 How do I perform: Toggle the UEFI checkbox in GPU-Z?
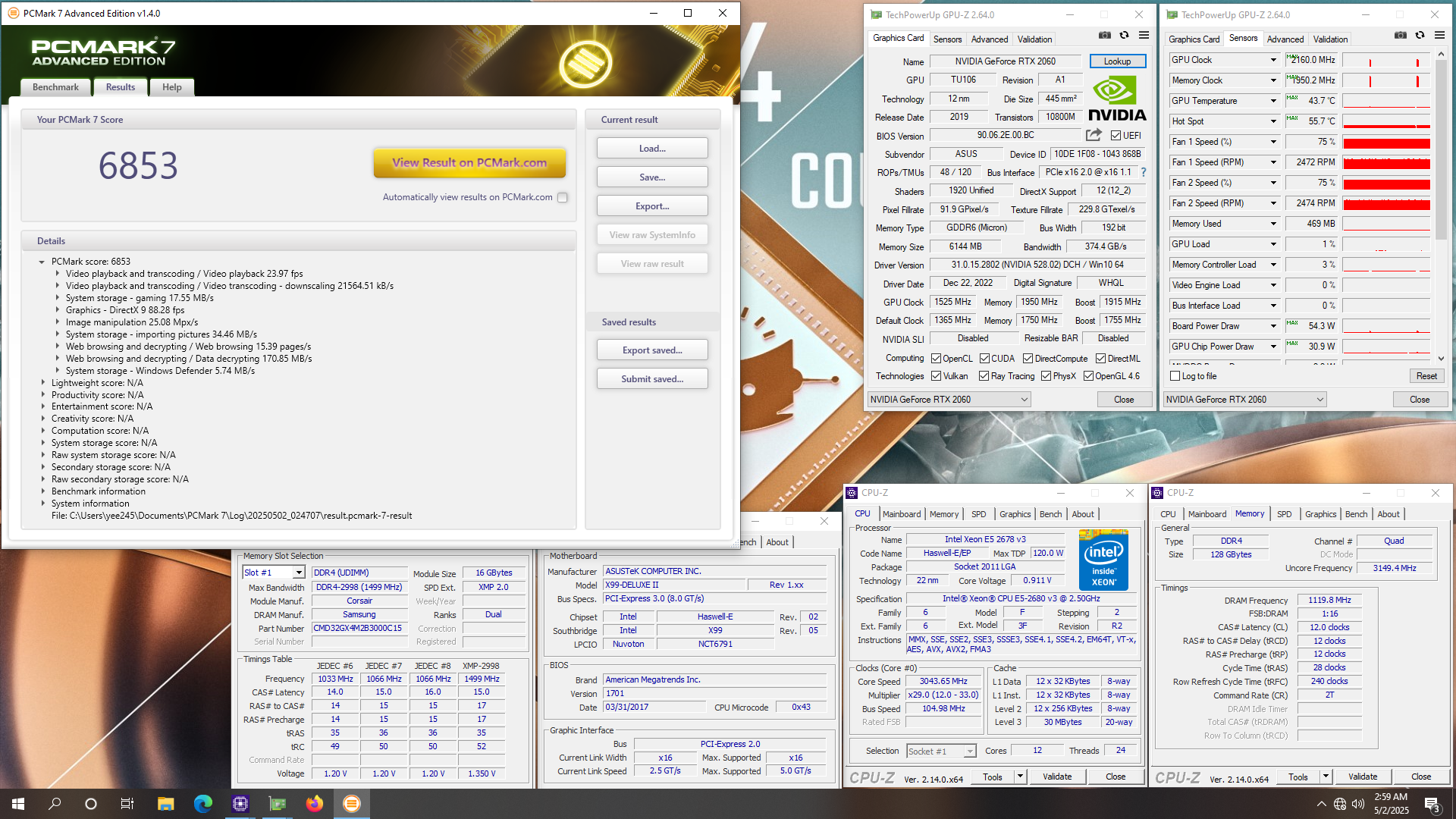click(1116, 136)
